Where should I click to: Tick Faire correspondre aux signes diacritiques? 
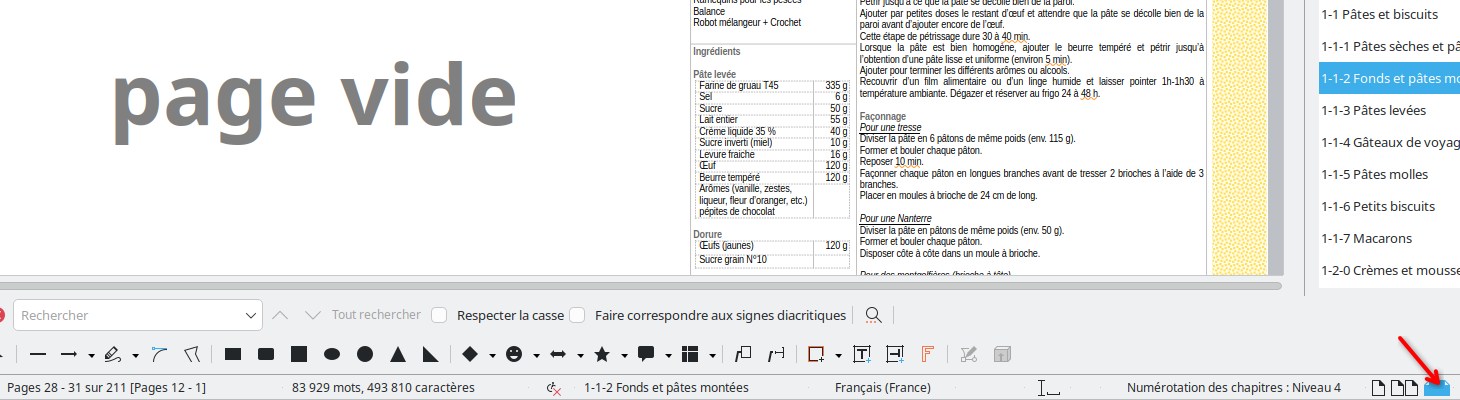577,315
